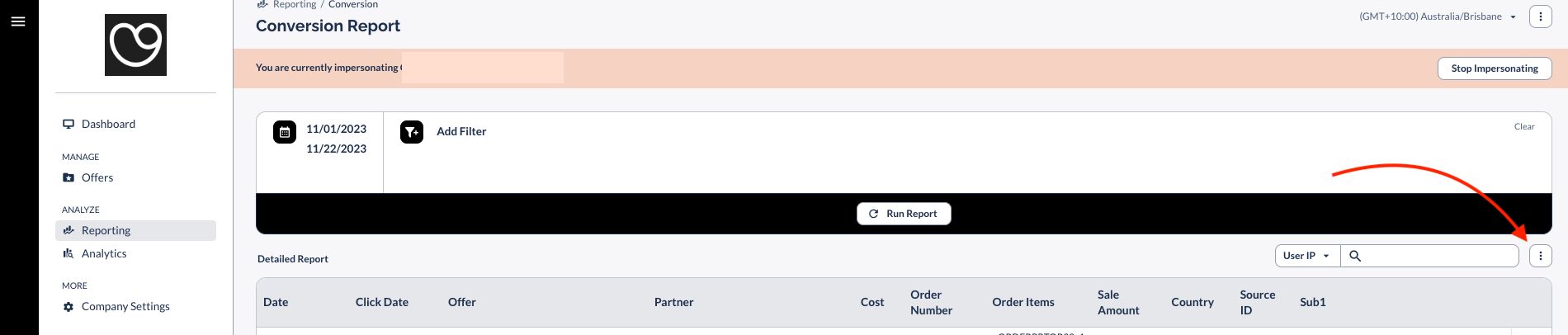Click the search magnifier icon

(1355, 256)
